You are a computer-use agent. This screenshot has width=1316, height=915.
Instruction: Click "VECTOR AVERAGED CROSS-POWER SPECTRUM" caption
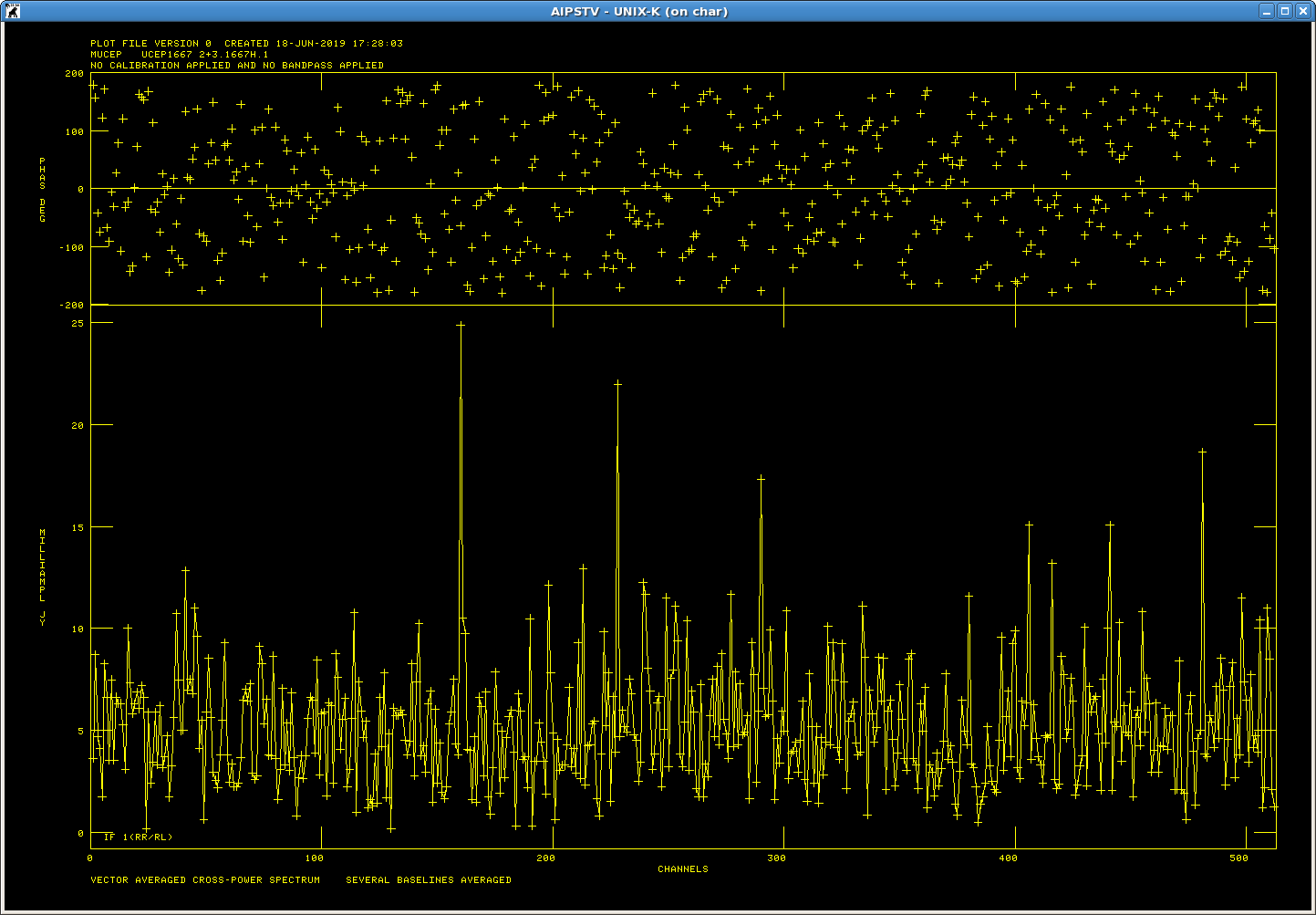(205, 880)
